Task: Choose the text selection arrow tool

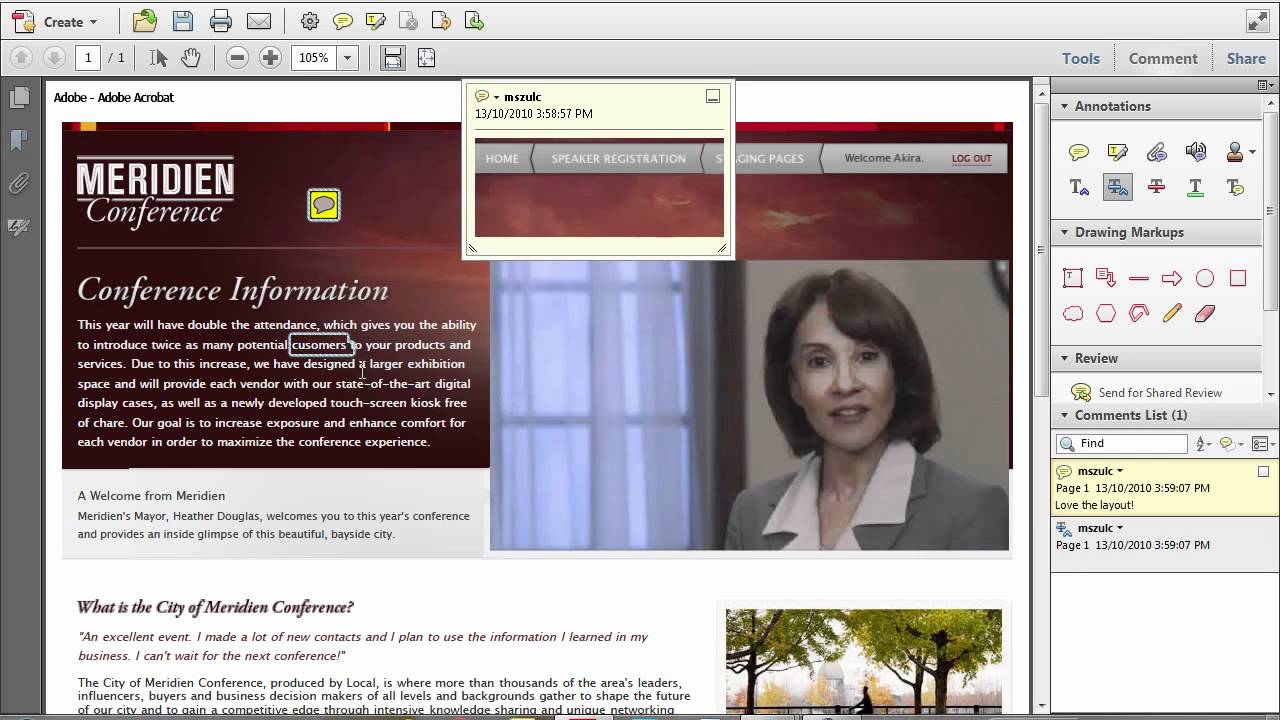Action: click(x=159, y=58)
